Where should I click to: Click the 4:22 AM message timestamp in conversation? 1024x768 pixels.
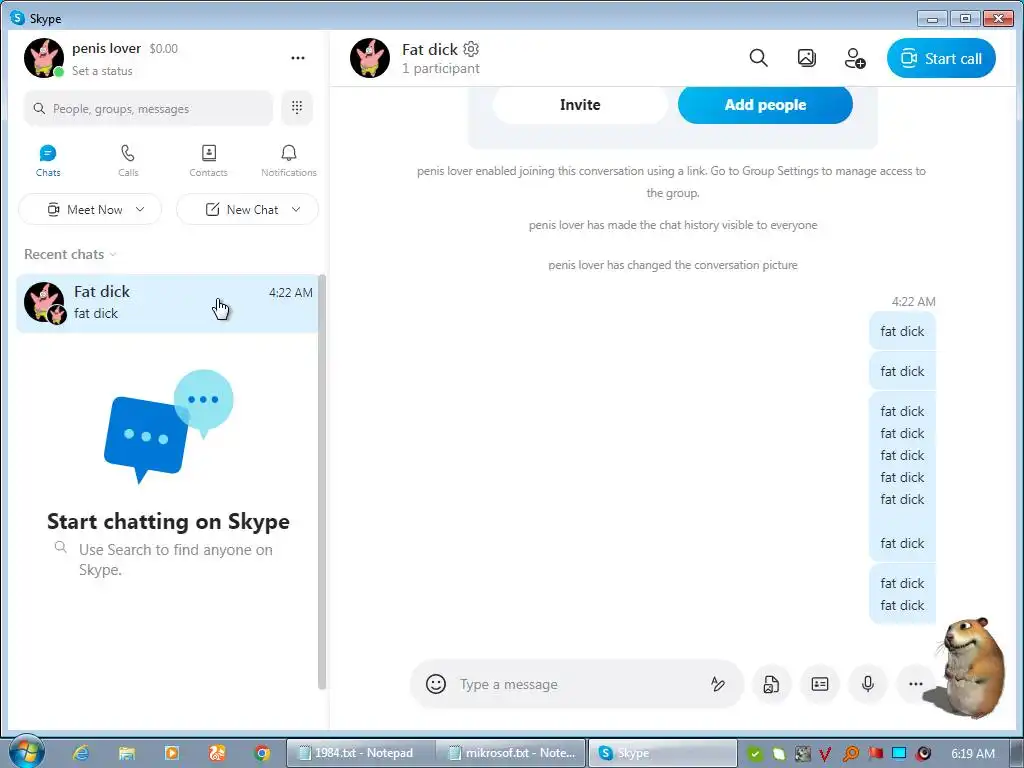[913, 302]
